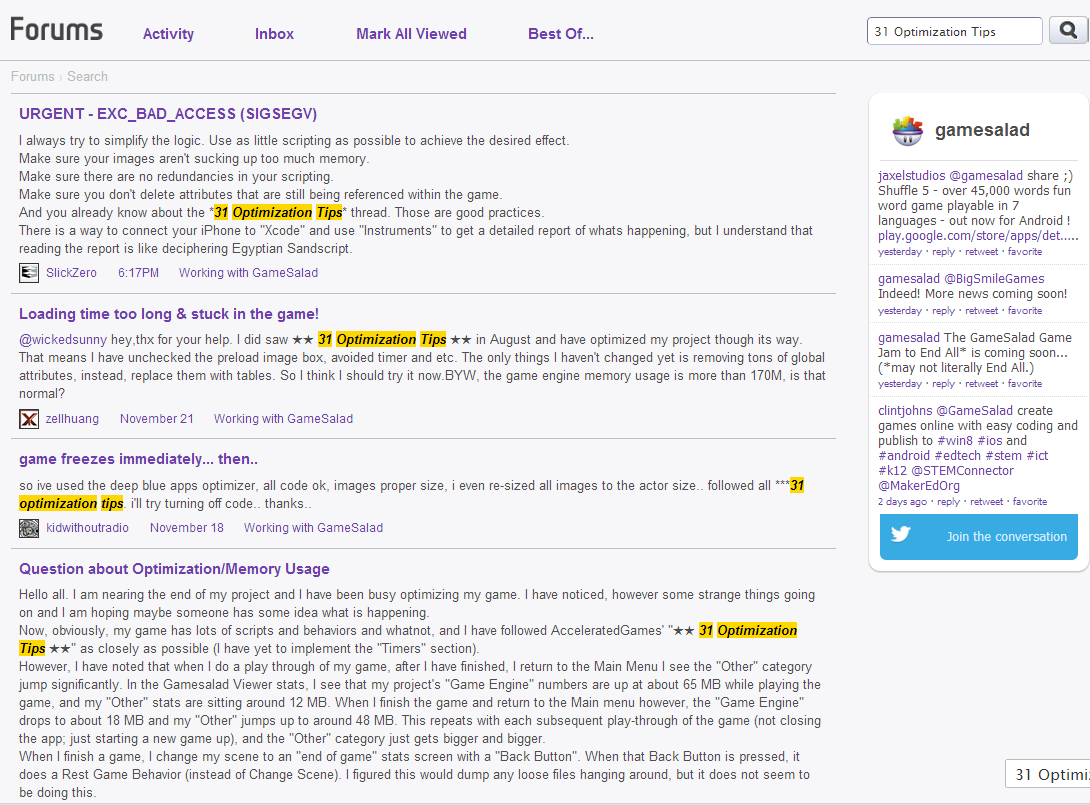Select Mark All Viewed
Viewport: 1090px width, 805px height.
pos(412,34)
